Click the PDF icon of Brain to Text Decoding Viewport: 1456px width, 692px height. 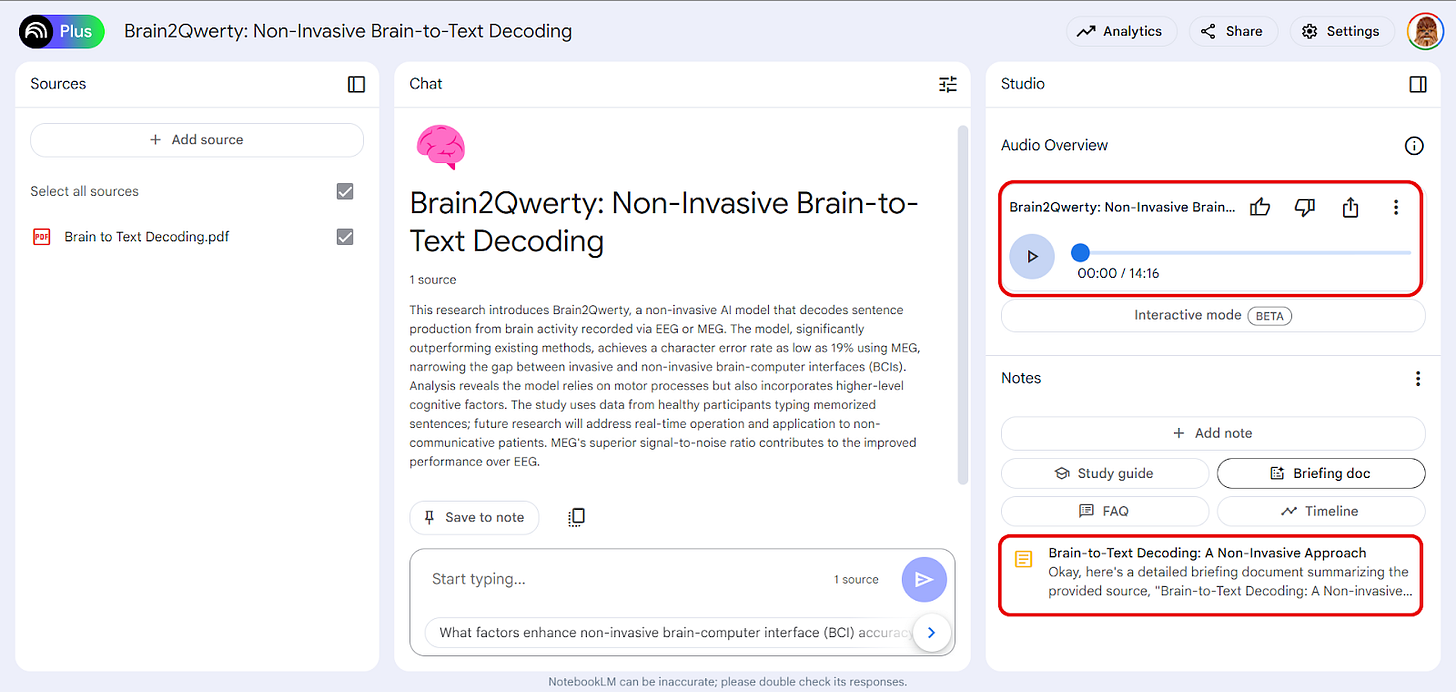click(42, 237)
